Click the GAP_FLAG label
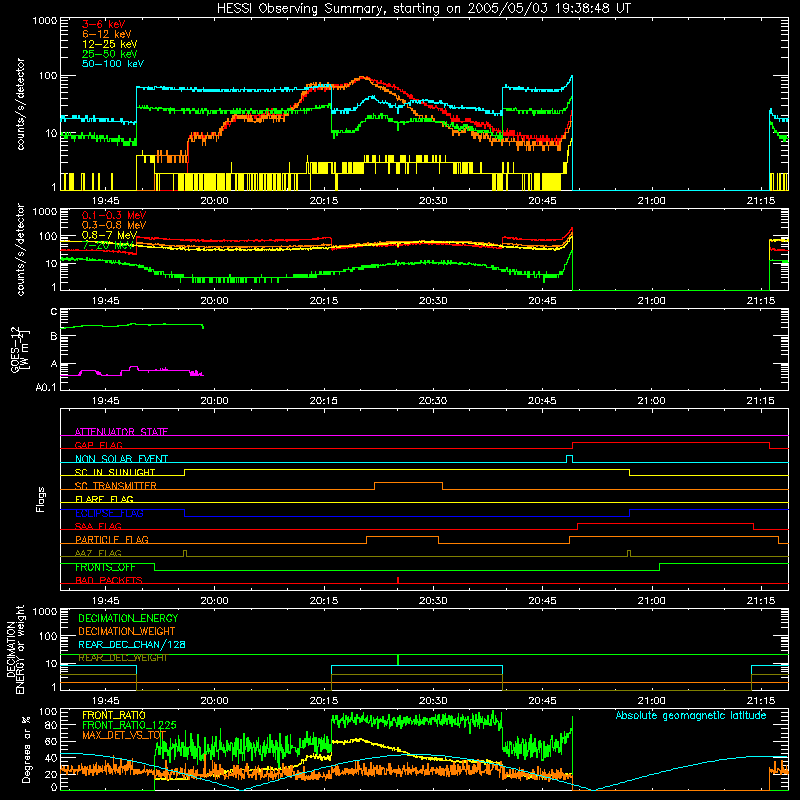The height and width of the screenshot is (800, 800). 98,445
